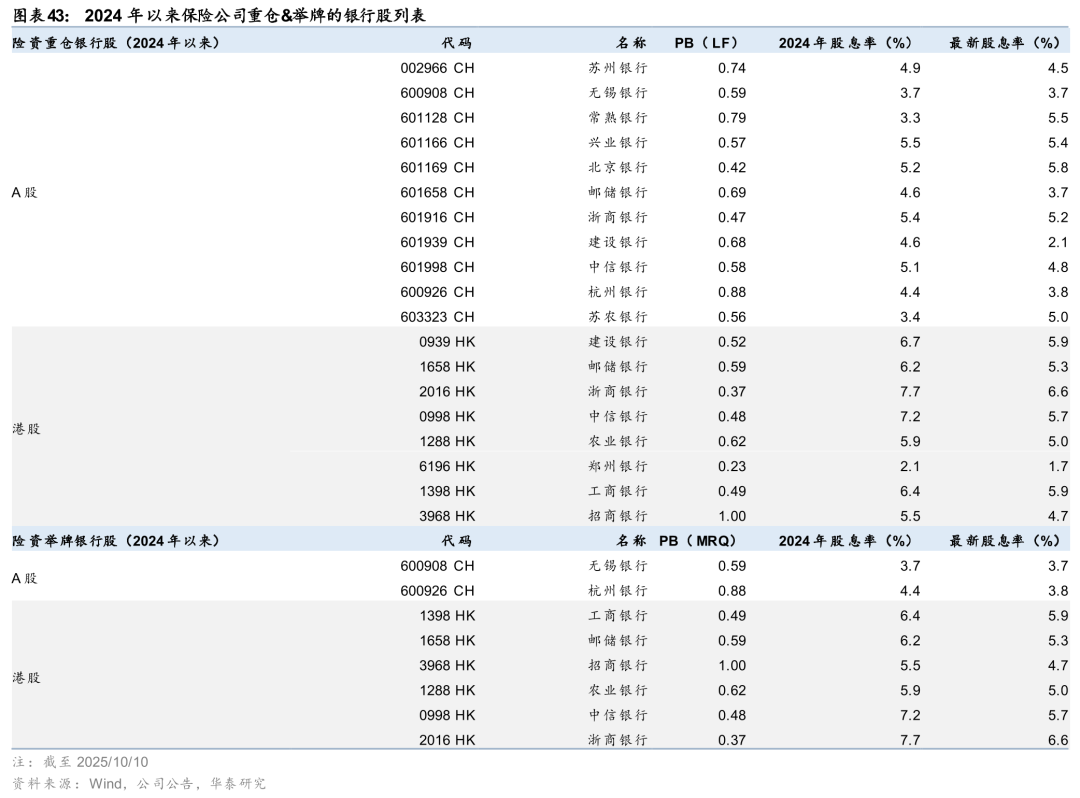
Task: Click the 资料来源 source line
Action: (139, 784)
